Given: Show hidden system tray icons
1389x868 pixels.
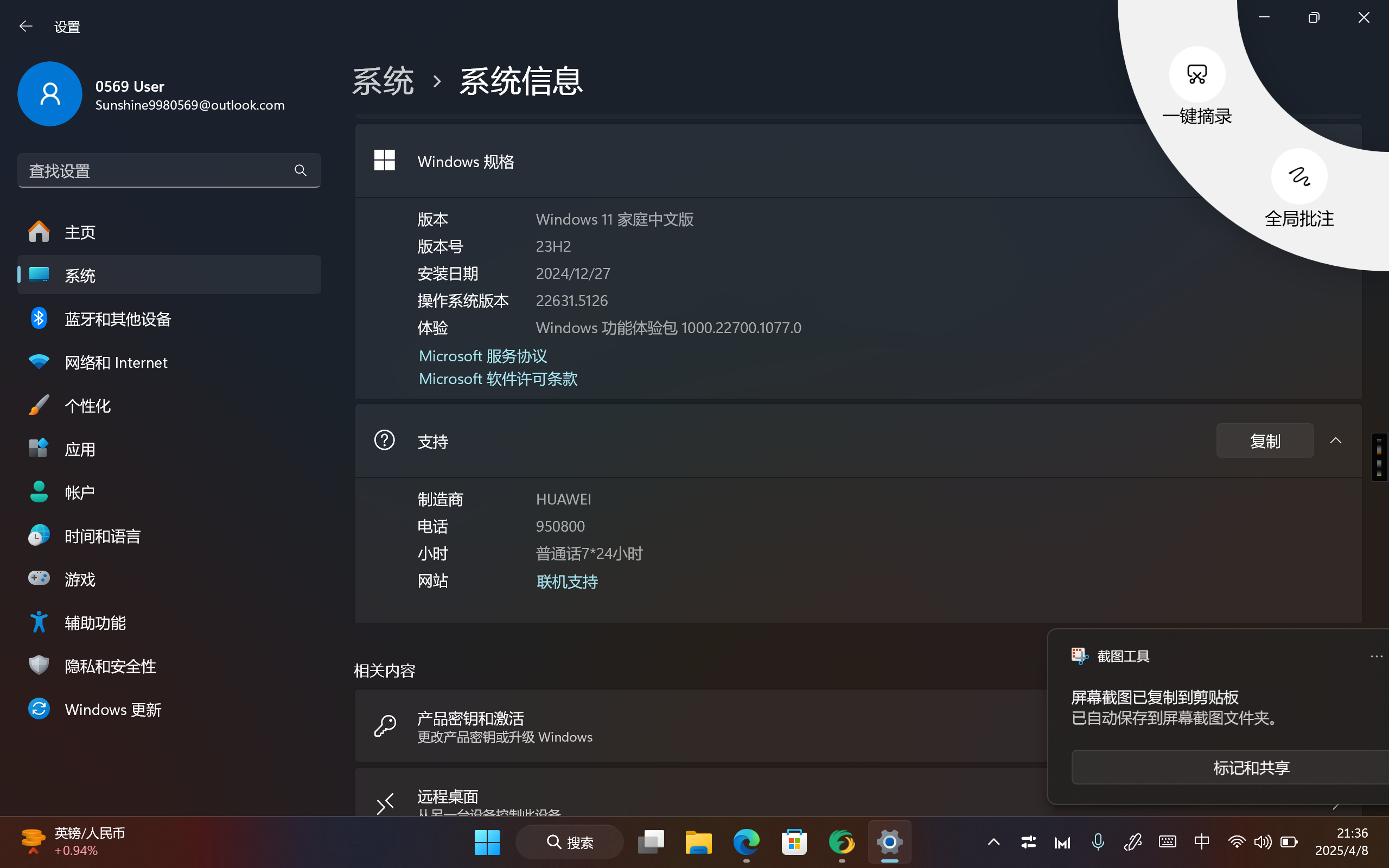Looking at the screenshot, I should coord(993,842).
